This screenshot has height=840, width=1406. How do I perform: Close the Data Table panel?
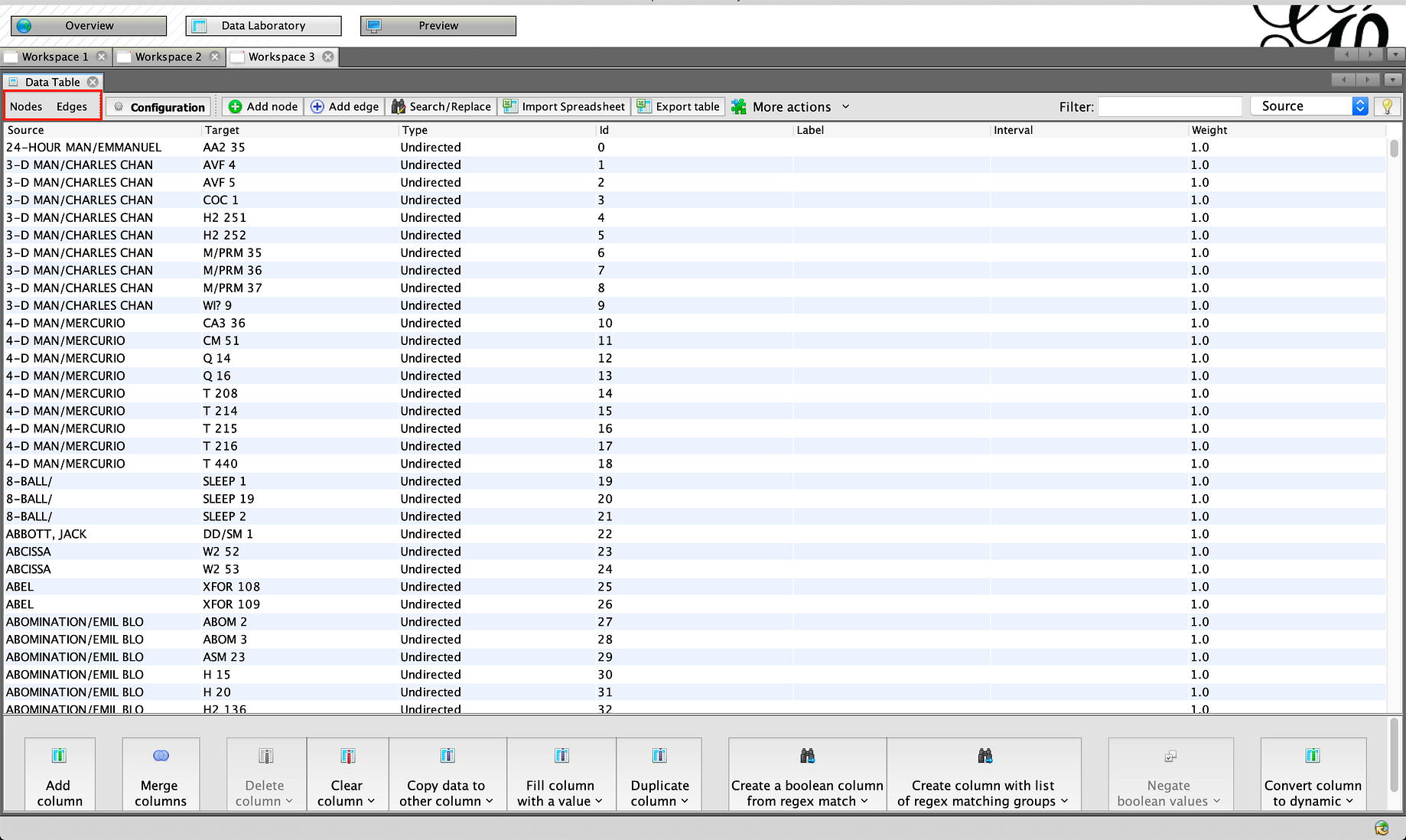point(93,82)
